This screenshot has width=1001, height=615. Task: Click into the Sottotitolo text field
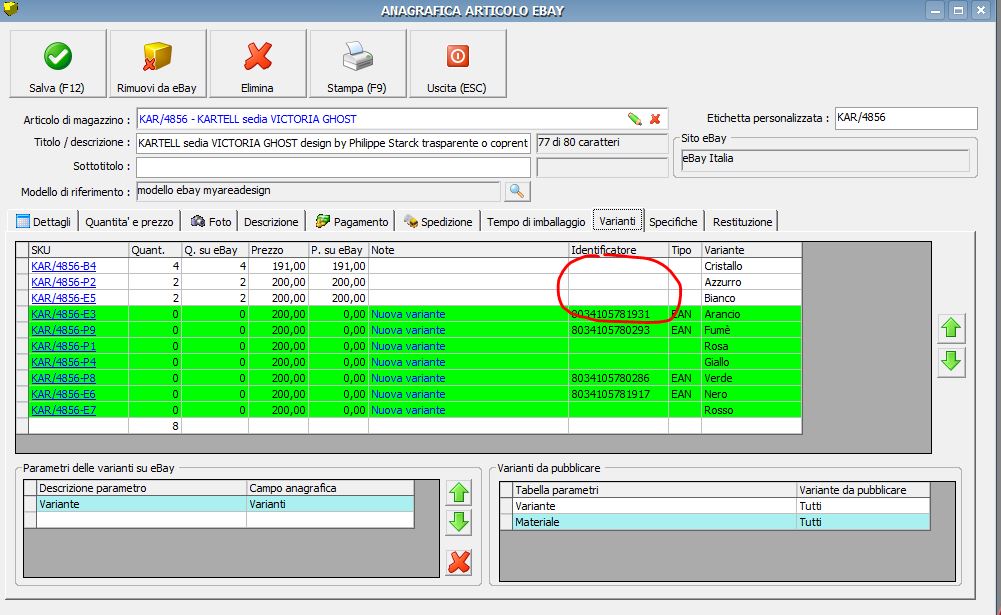point(333,167)
